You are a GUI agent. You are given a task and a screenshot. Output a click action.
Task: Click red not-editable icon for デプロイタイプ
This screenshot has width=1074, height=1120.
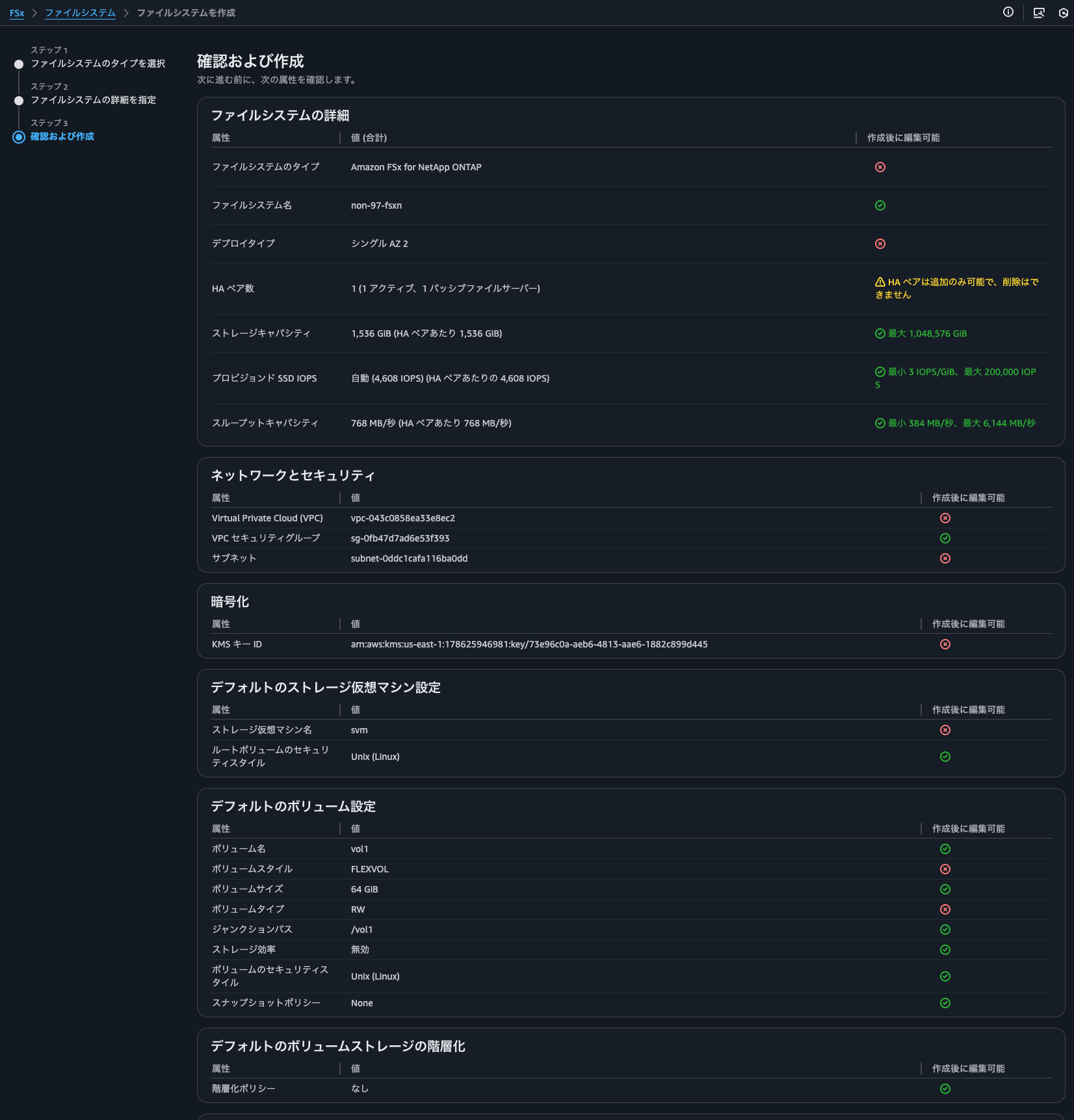[880, 244]
